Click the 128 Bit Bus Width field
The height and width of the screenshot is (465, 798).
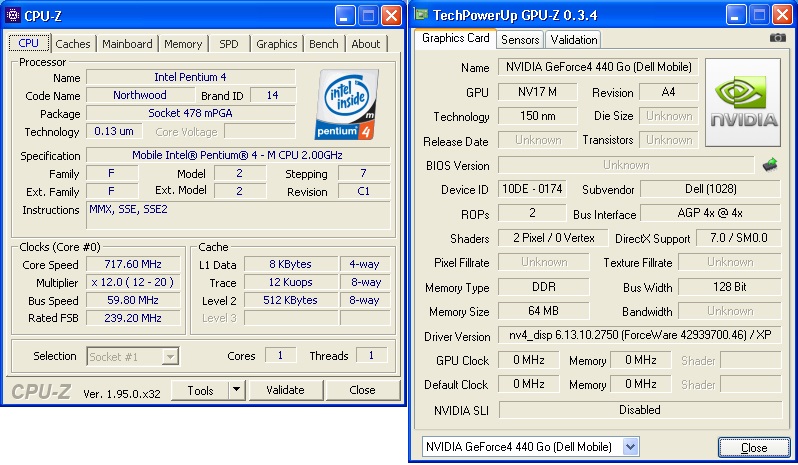730,287
